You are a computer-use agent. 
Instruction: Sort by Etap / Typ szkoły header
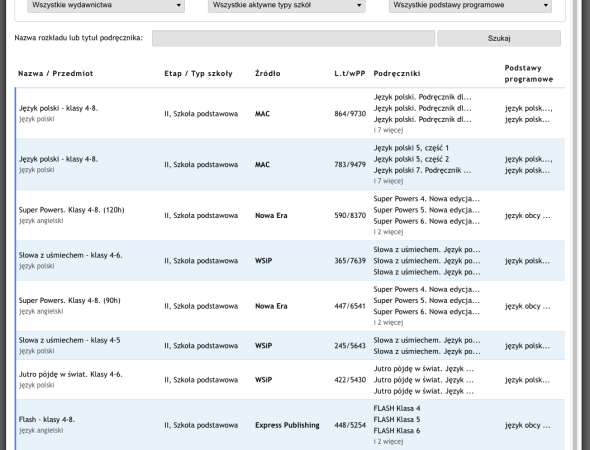coord(198,73)
